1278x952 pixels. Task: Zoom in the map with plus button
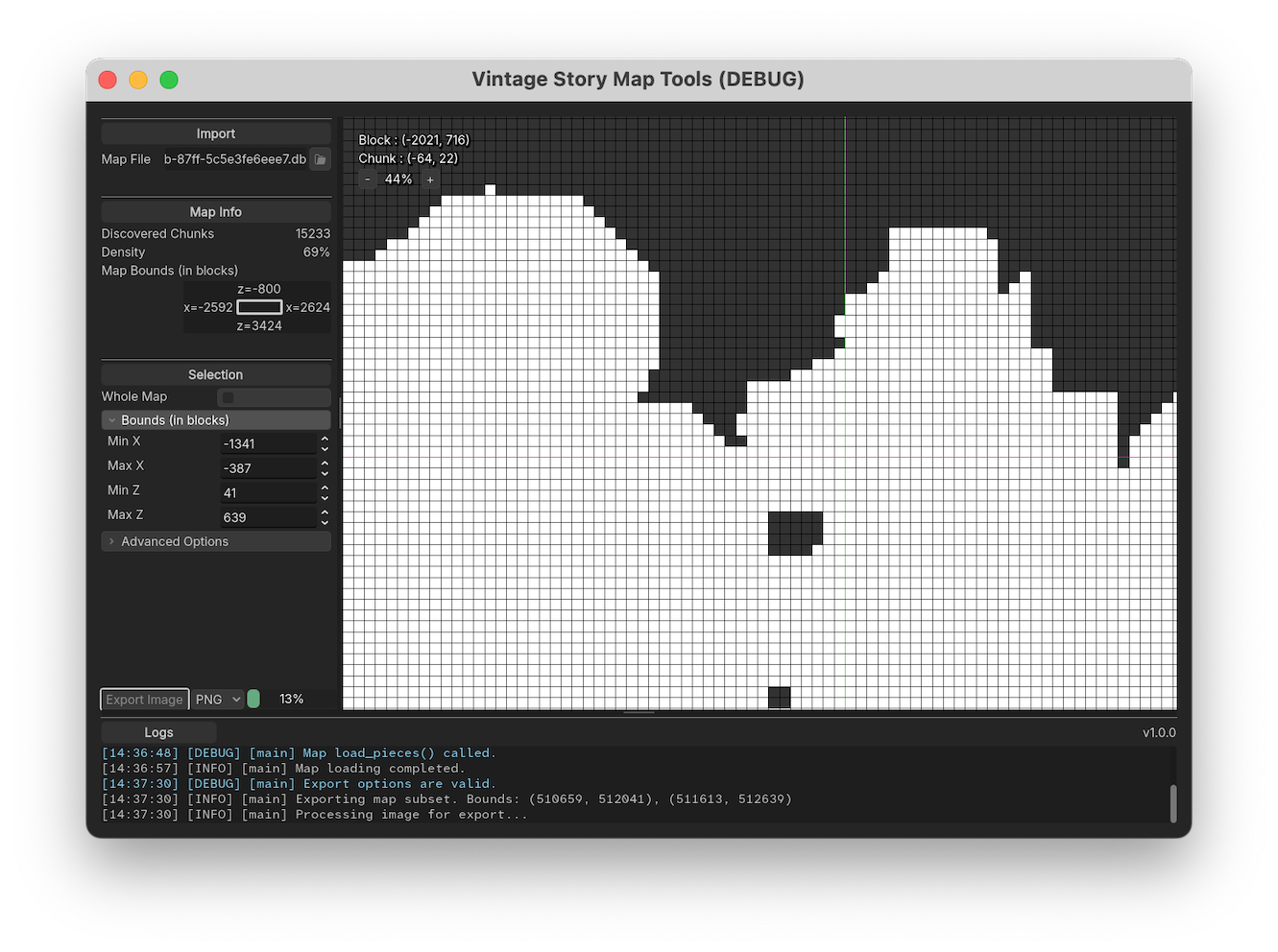(x=430, y=179)
